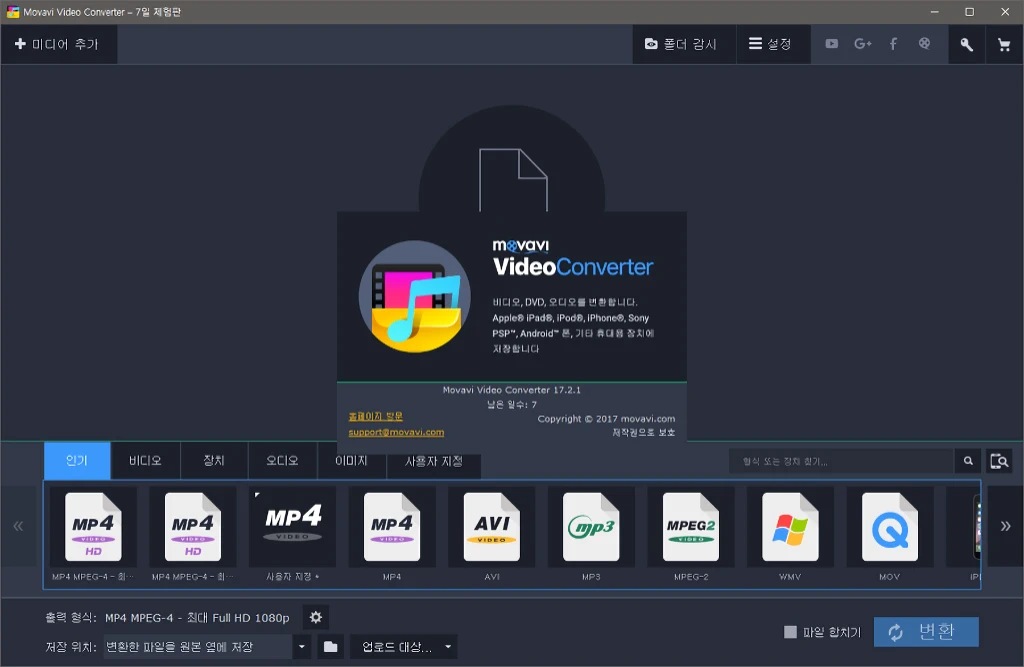Click the folder browse icon
This screenshot has width=1024, height=667.
click(330, 647)
